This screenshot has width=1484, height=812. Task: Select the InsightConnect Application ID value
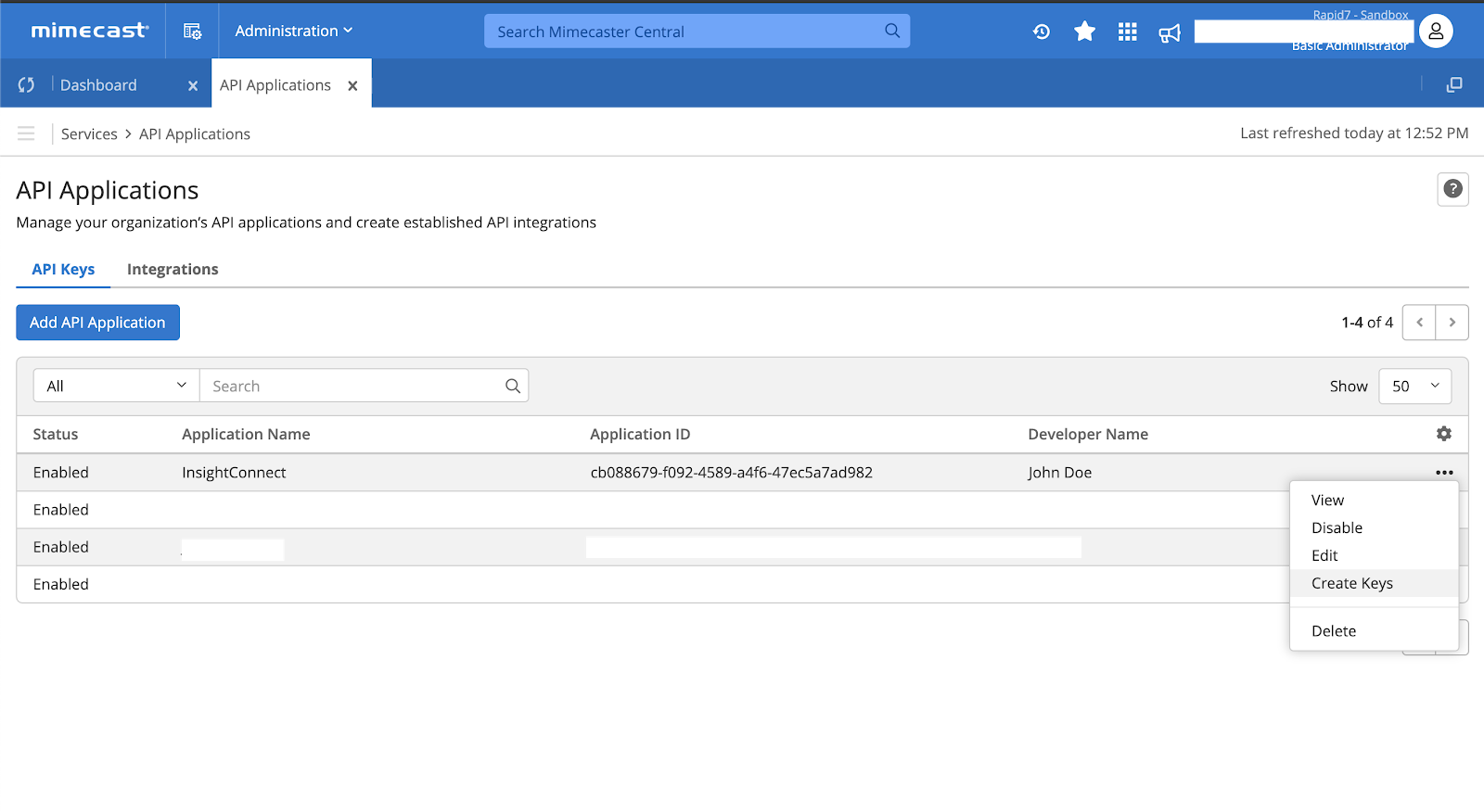pyautogui.click(x=732, y=473)
